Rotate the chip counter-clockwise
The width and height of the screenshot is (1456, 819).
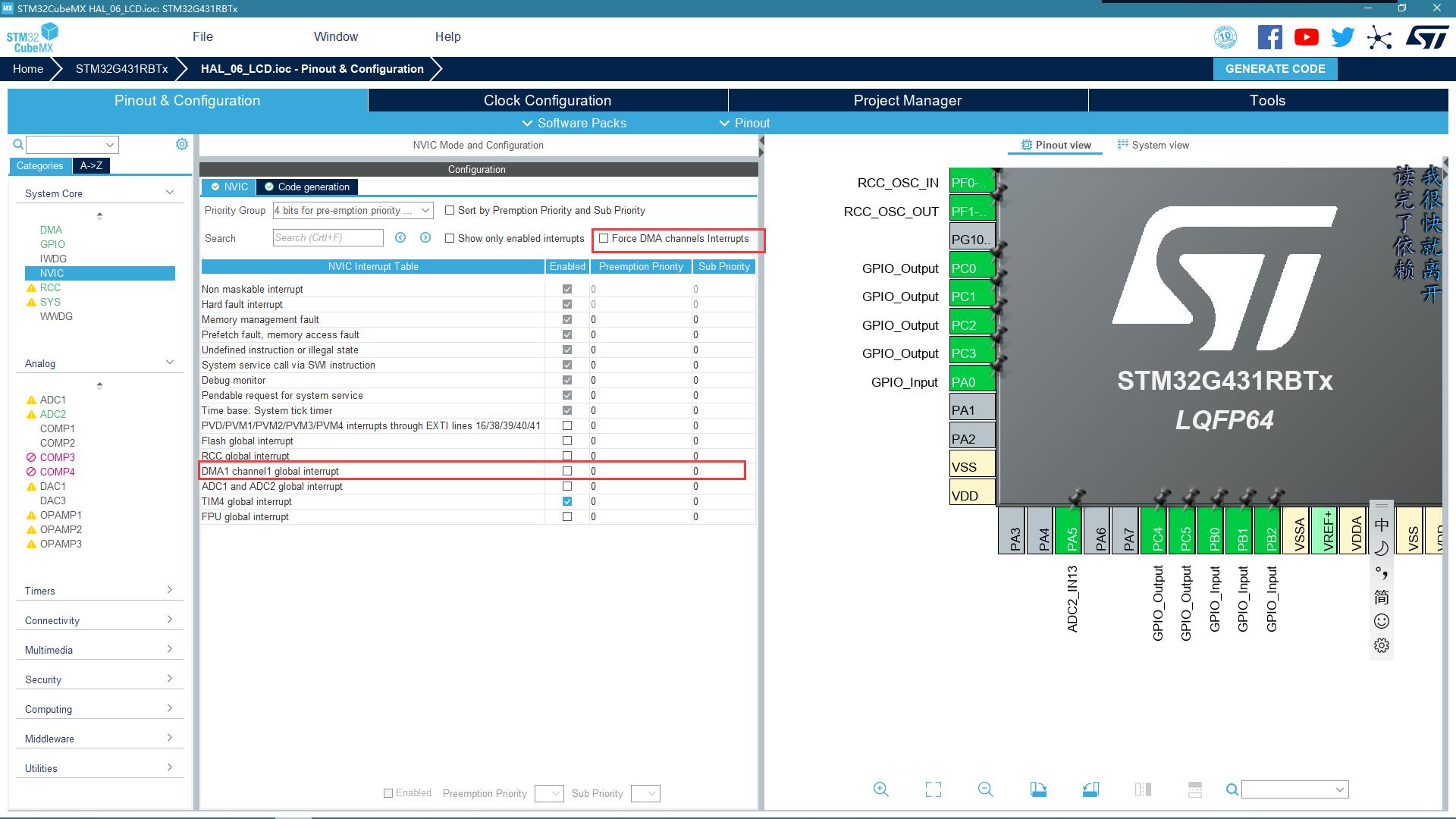1090,789
